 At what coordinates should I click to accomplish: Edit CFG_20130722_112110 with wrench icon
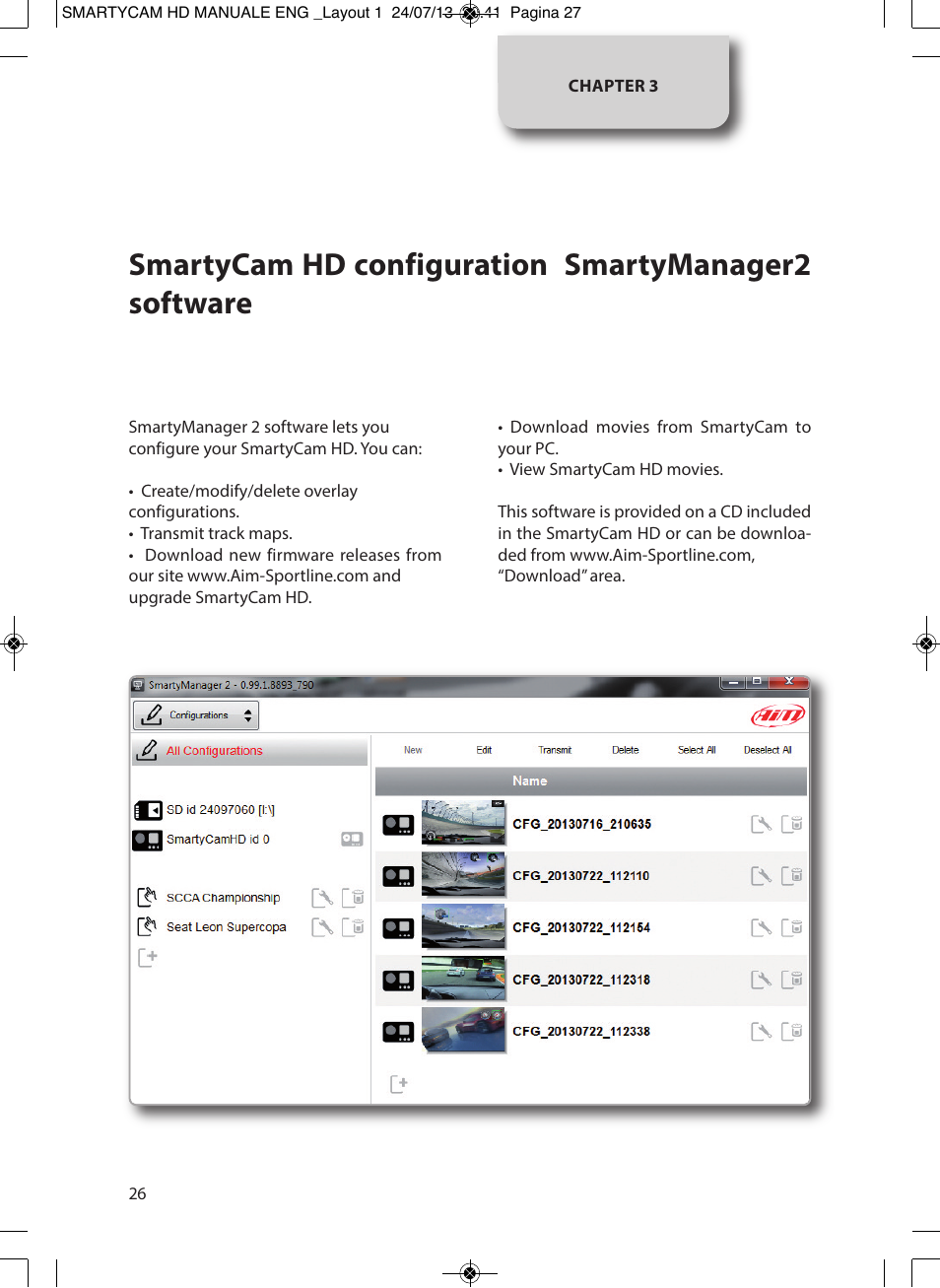point(761,875)
